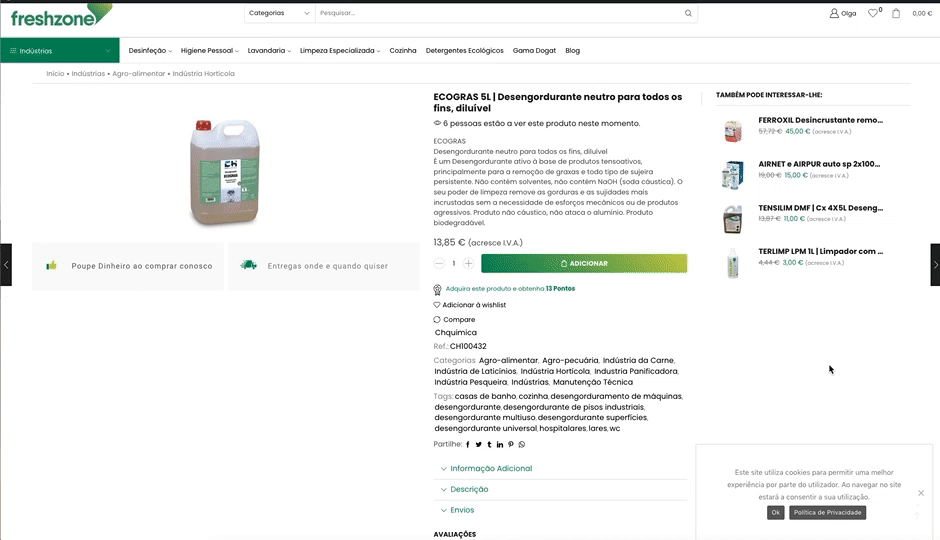Viewport: 940px width, 540px height.
Task: Open the ECOGRAS product image
Action: [x=225, y=171]
